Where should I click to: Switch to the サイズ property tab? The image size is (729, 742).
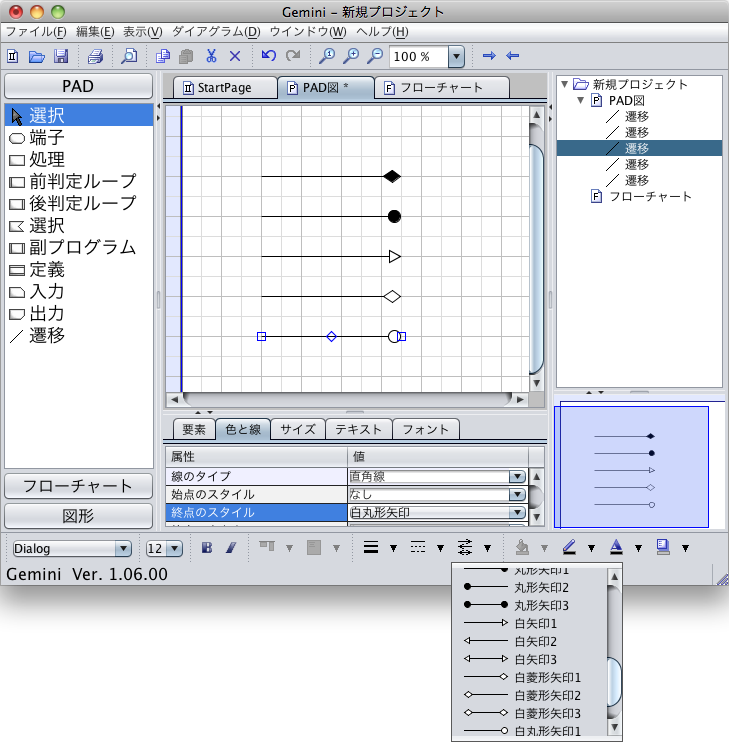click(x=298, y=429)
